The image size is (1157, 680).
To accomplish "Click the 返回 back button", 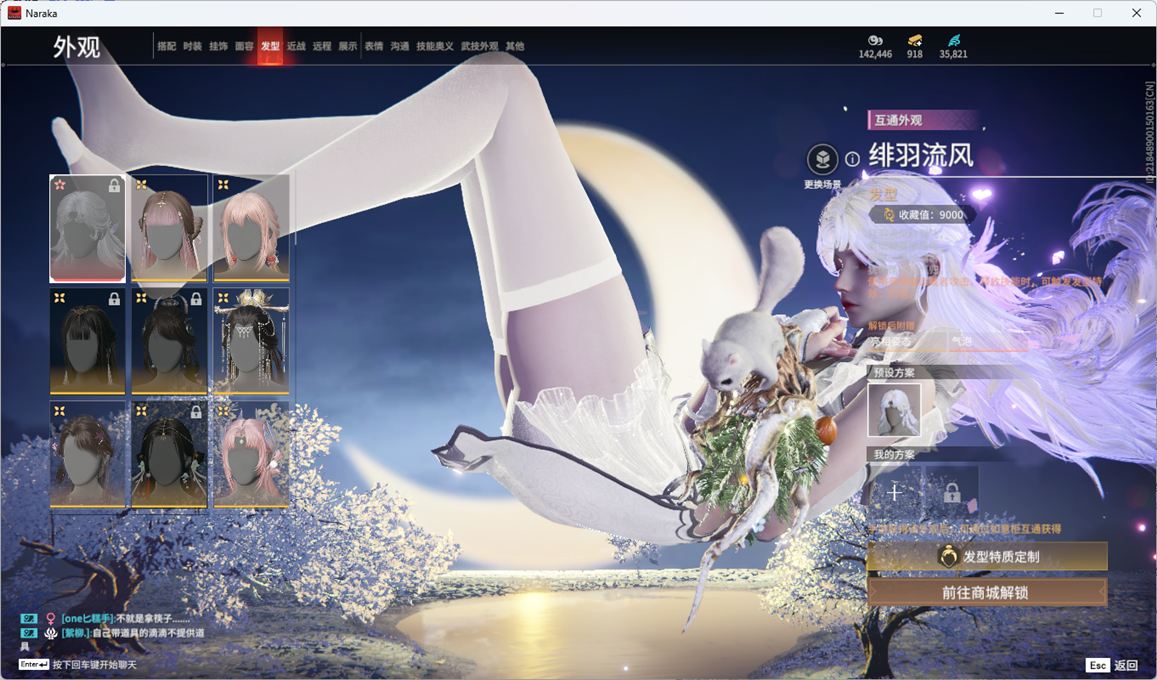I will point(1126,665).
